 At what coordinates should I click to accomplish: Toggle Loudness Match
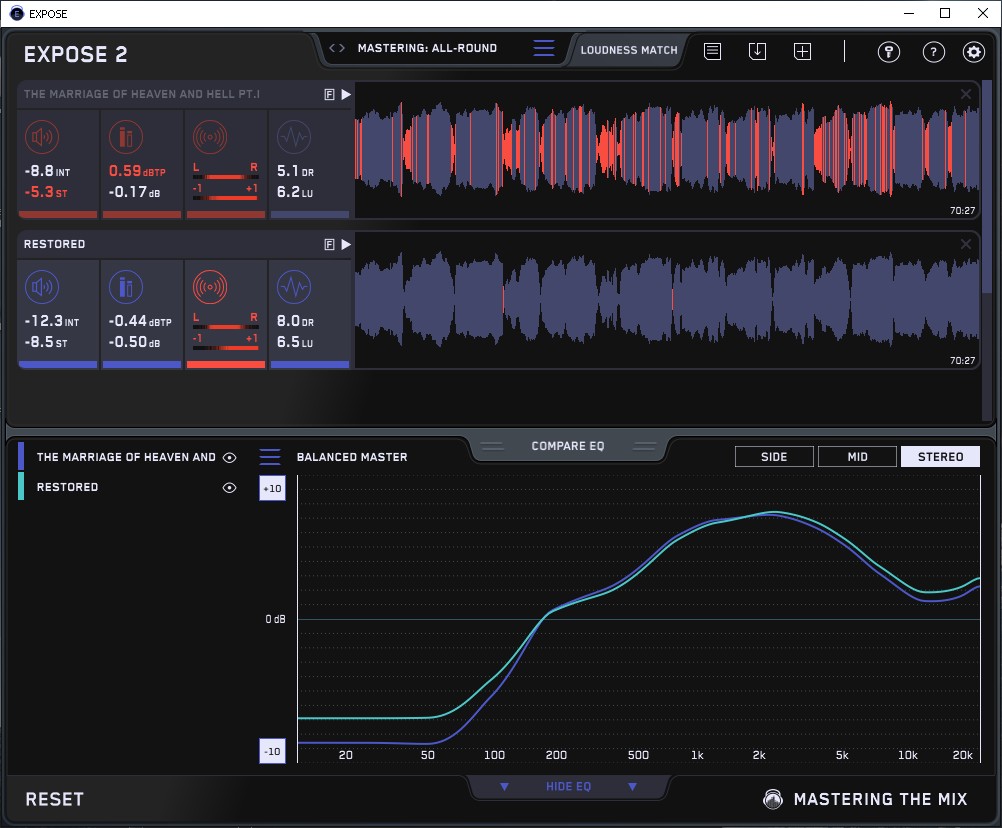[629, 49]
